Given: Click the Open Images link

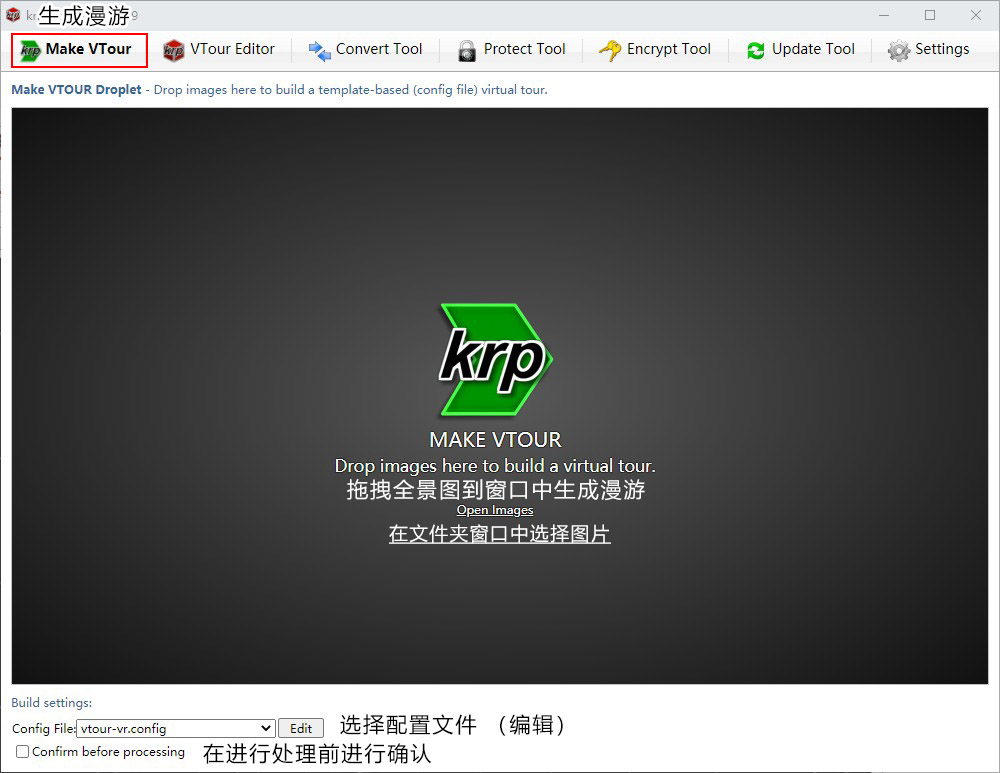Looking at the screenshot, I should click(494, 510).
